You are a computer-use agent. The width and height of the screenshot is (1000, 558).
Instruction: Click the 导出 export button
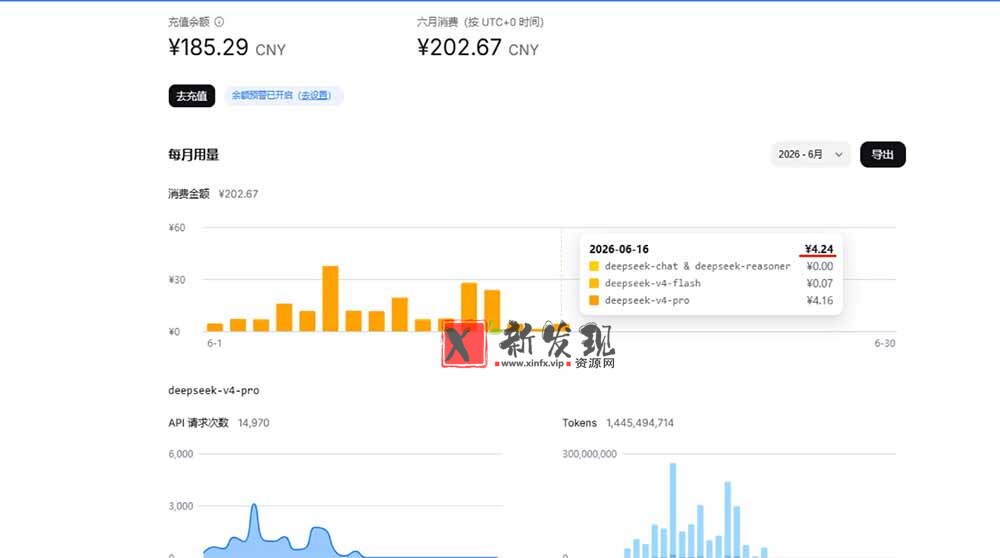[883, 154]
